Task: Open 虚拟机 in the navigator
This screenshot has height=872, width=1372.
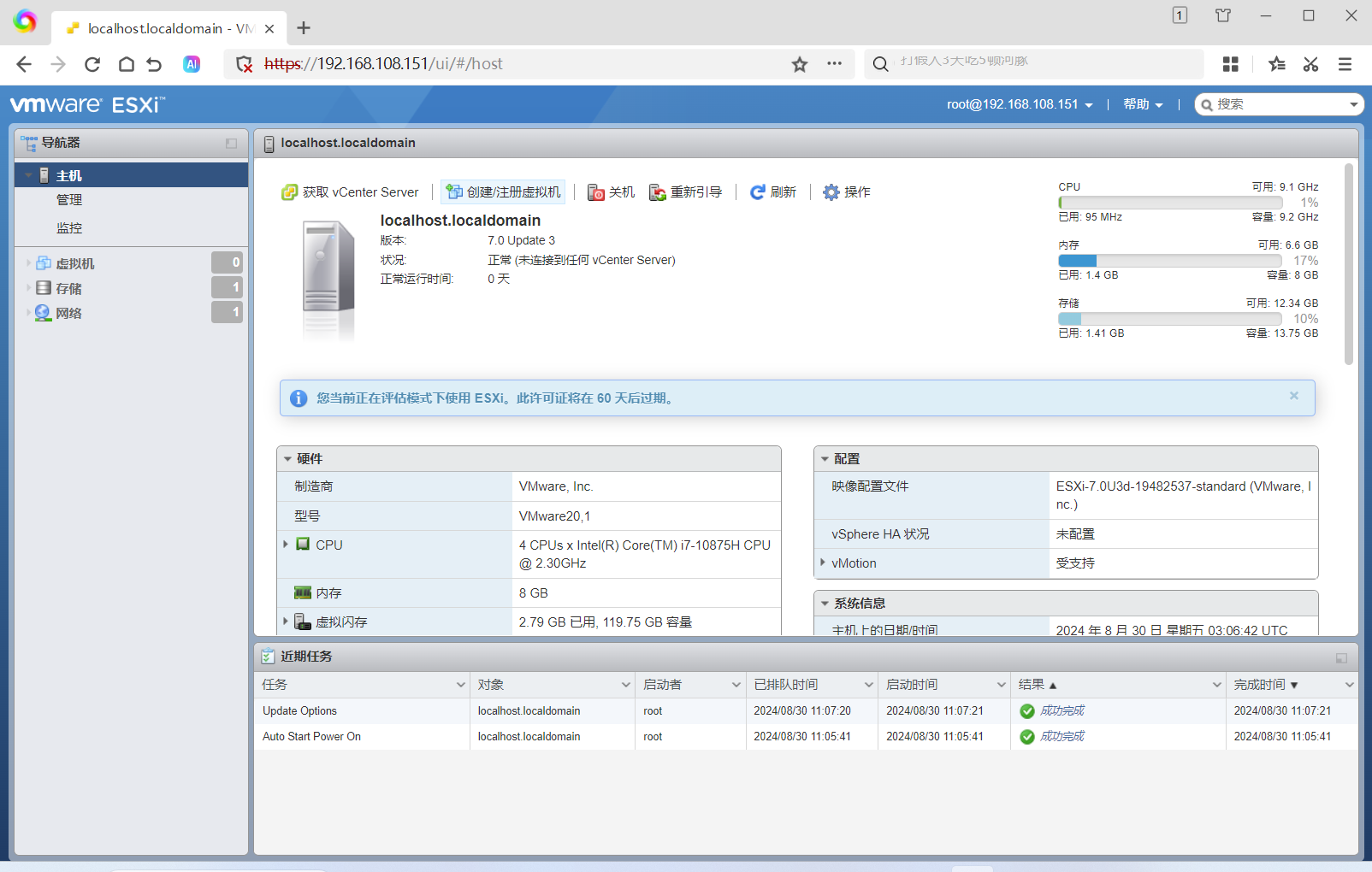Action: (75, 263)
